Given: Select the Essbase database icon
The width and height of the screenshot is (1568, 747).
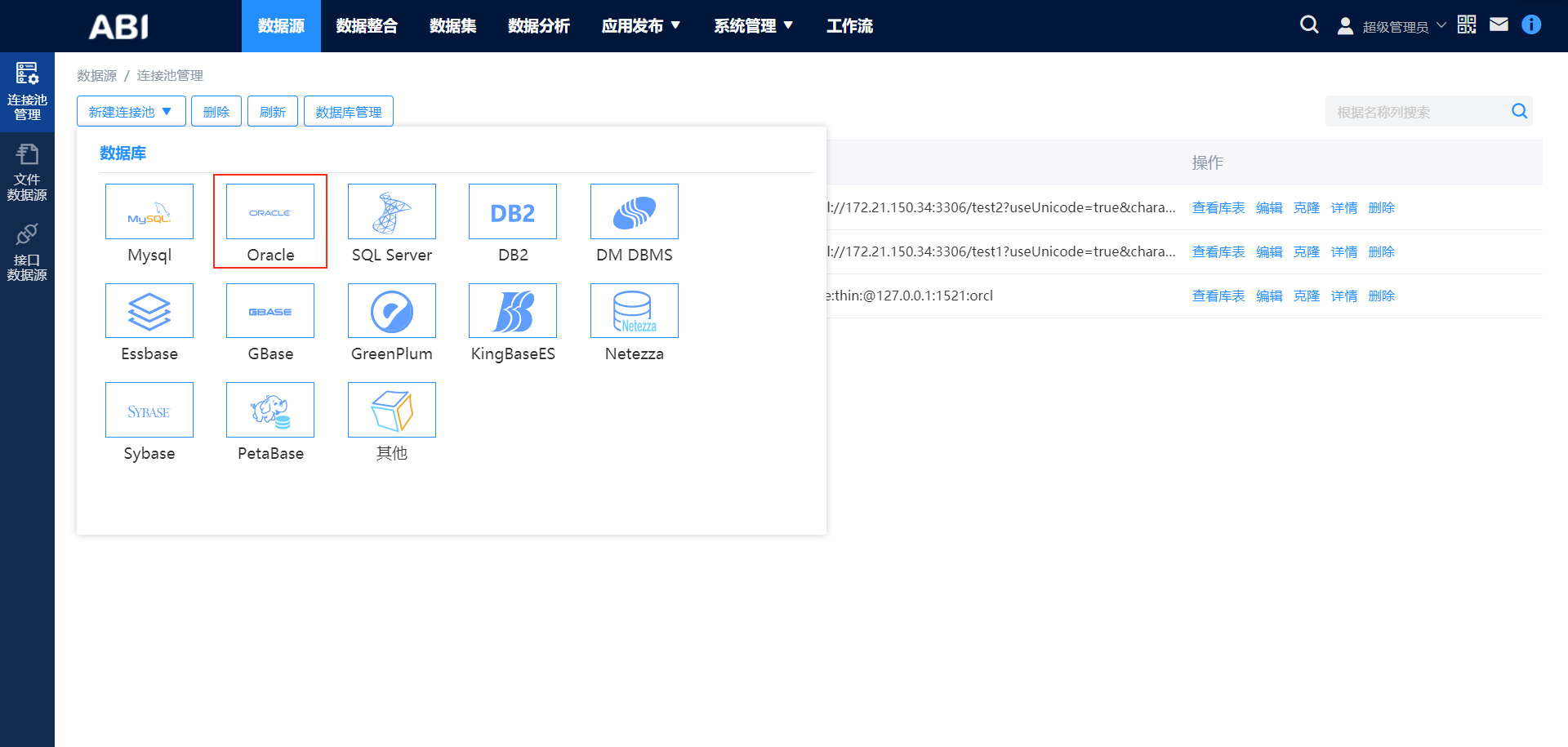Looking at the screenshot, I should pyautogui.click(x=149, y=311).
